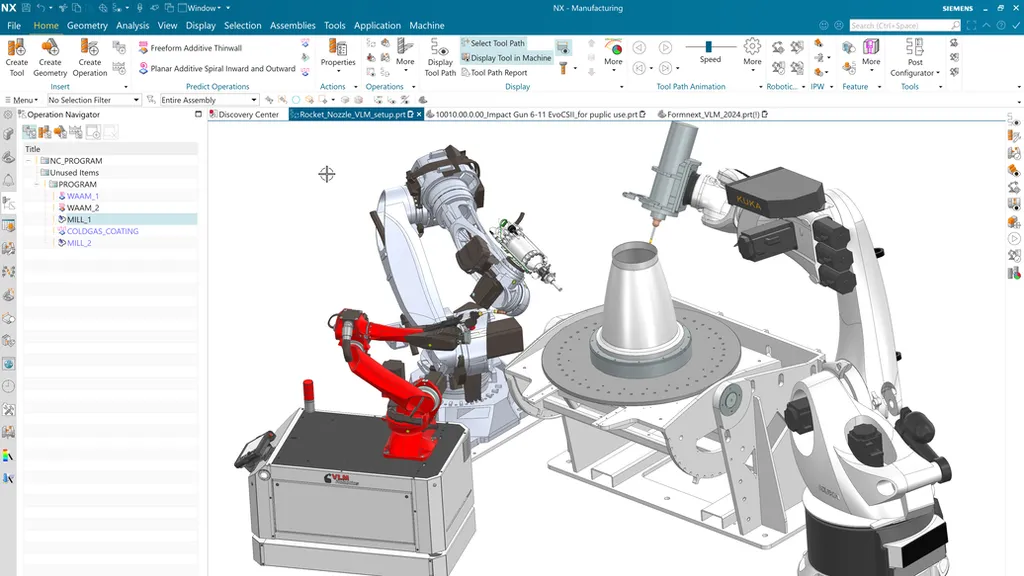Click the help question mark icon
Image resolution: width=1024 pixels, height=576 pixels.
pyautogui.click(x=1000, y=25)
